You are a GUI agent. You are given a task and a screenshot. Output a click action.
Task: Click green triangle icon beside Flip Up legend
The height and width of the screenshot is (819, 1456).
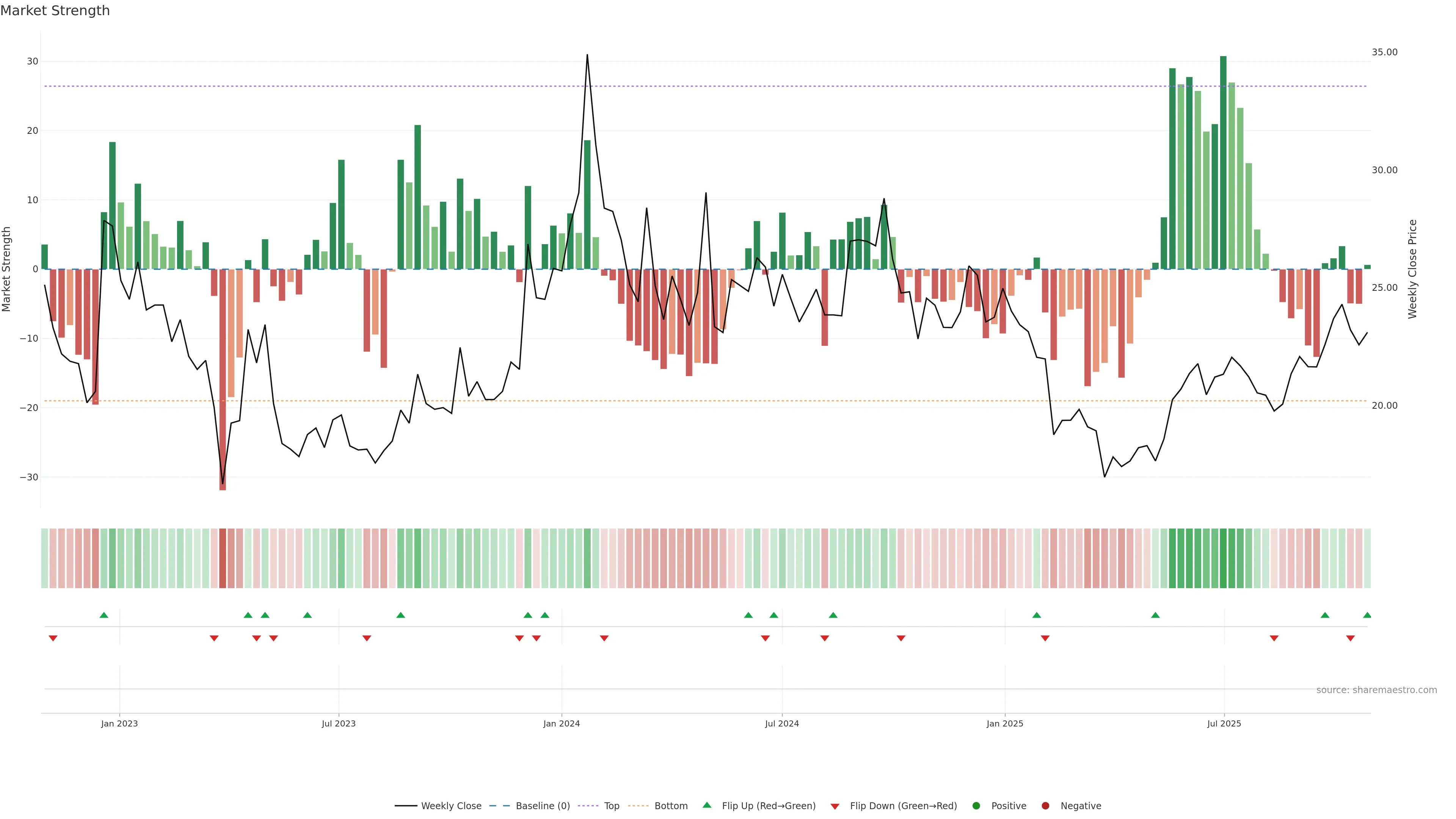point(706,805)
